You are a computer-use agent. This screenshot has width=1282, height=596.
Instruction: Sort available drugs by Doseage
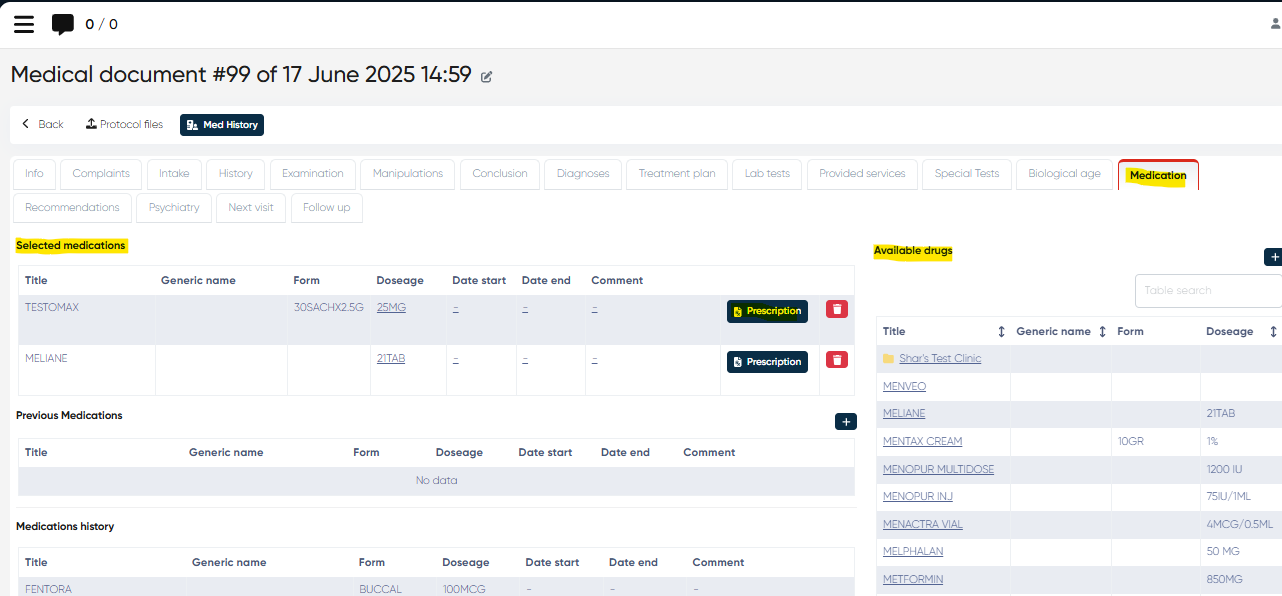pyautogui.click(x=1273, y=332)
